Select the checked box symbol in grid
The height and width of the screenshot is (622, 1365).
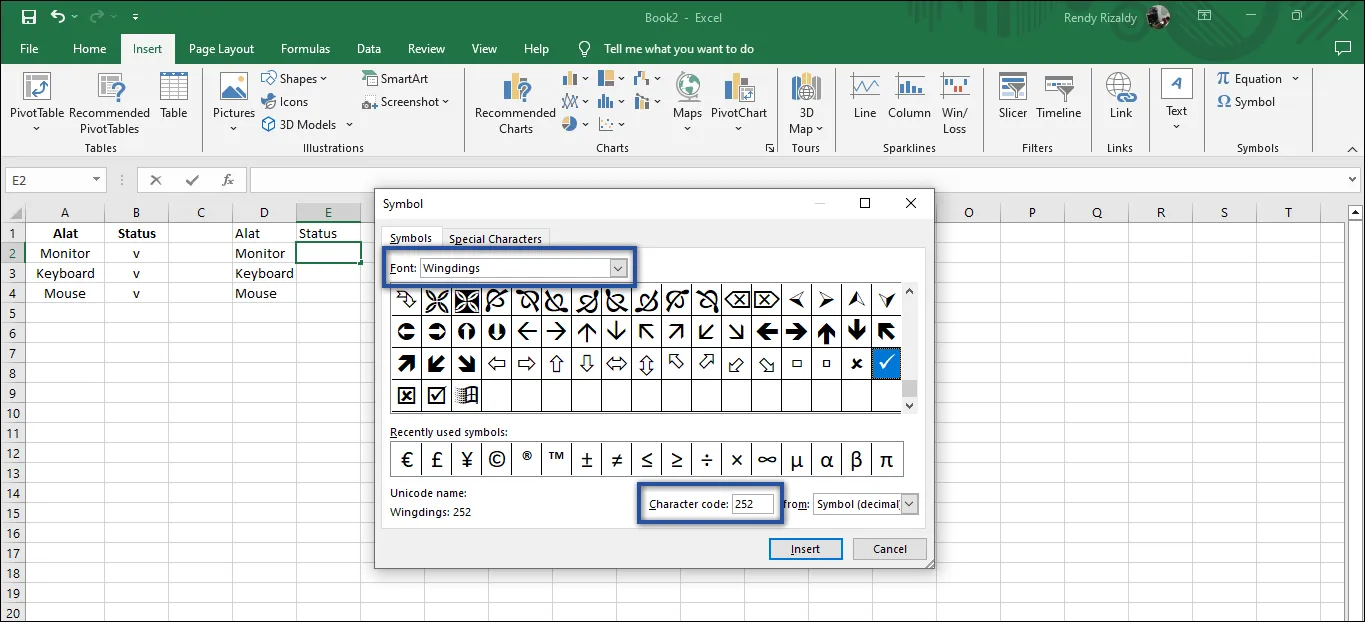[436, 395]
